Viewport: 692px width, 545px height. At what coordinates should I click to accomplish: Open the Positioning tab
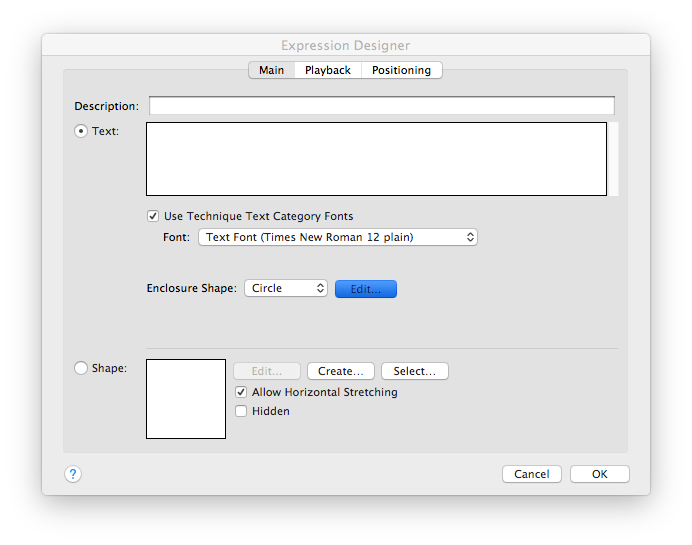click(x=401, y=70)
